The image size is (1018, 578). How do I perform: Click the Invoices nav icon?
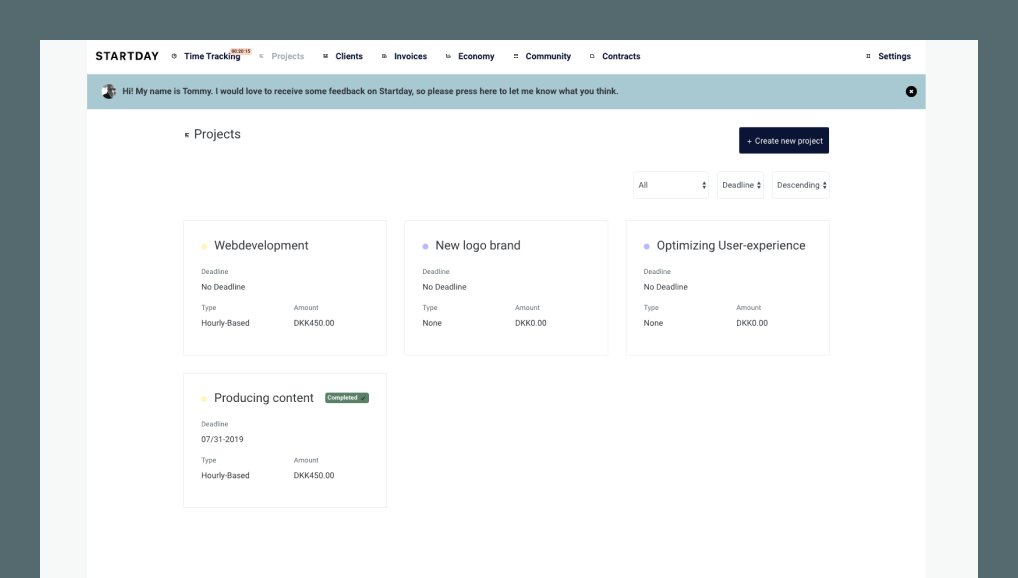pyautogui.click(x=384, y=57)
